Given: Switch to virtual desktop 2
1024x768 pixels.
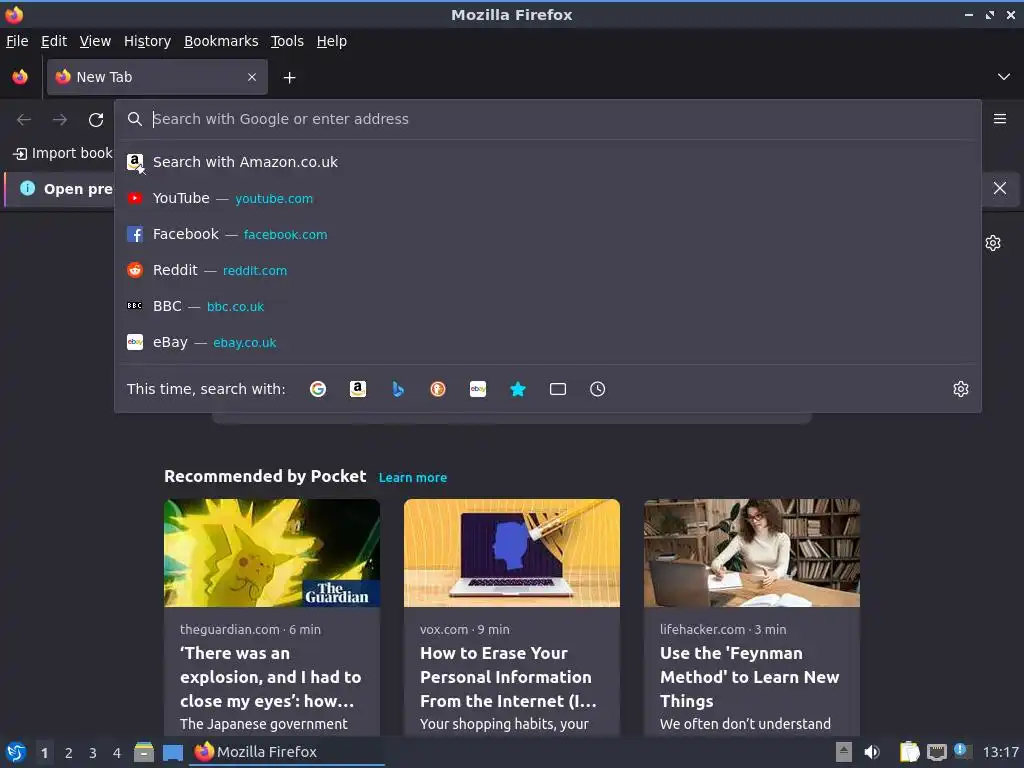Looking at the screenshot, I should 69,753.
